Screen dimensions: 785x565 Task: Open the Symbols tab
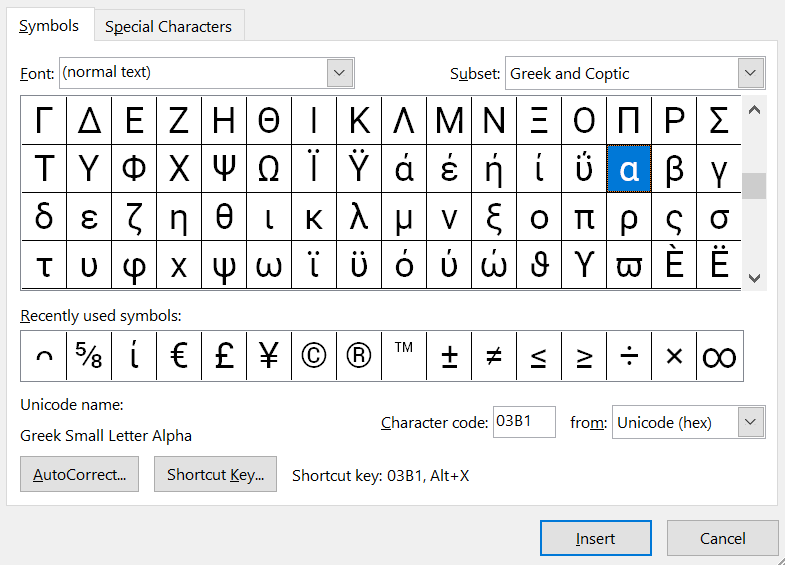pyautogui.click(x=49, y=26)
